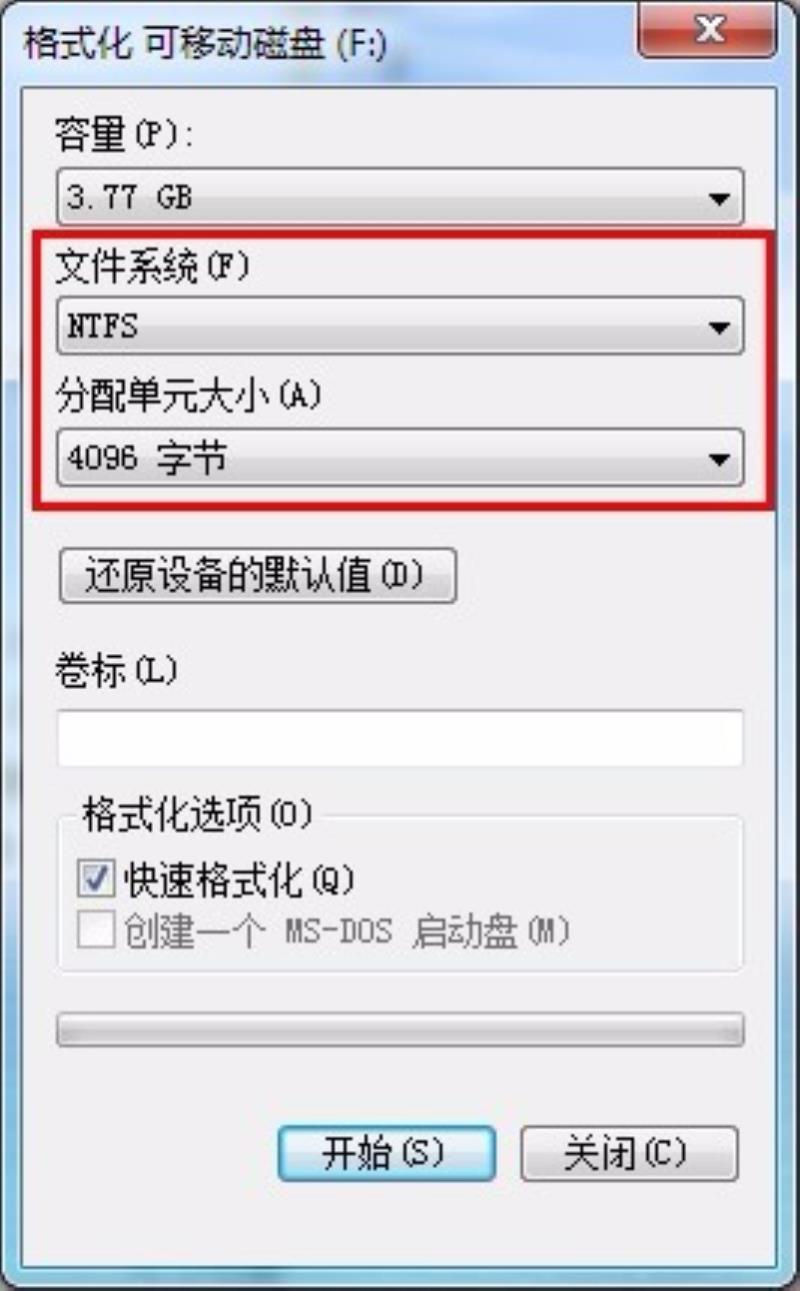
Task: Click the arrow on the 容量 dropdown
Action: click(x=718, y=198)
